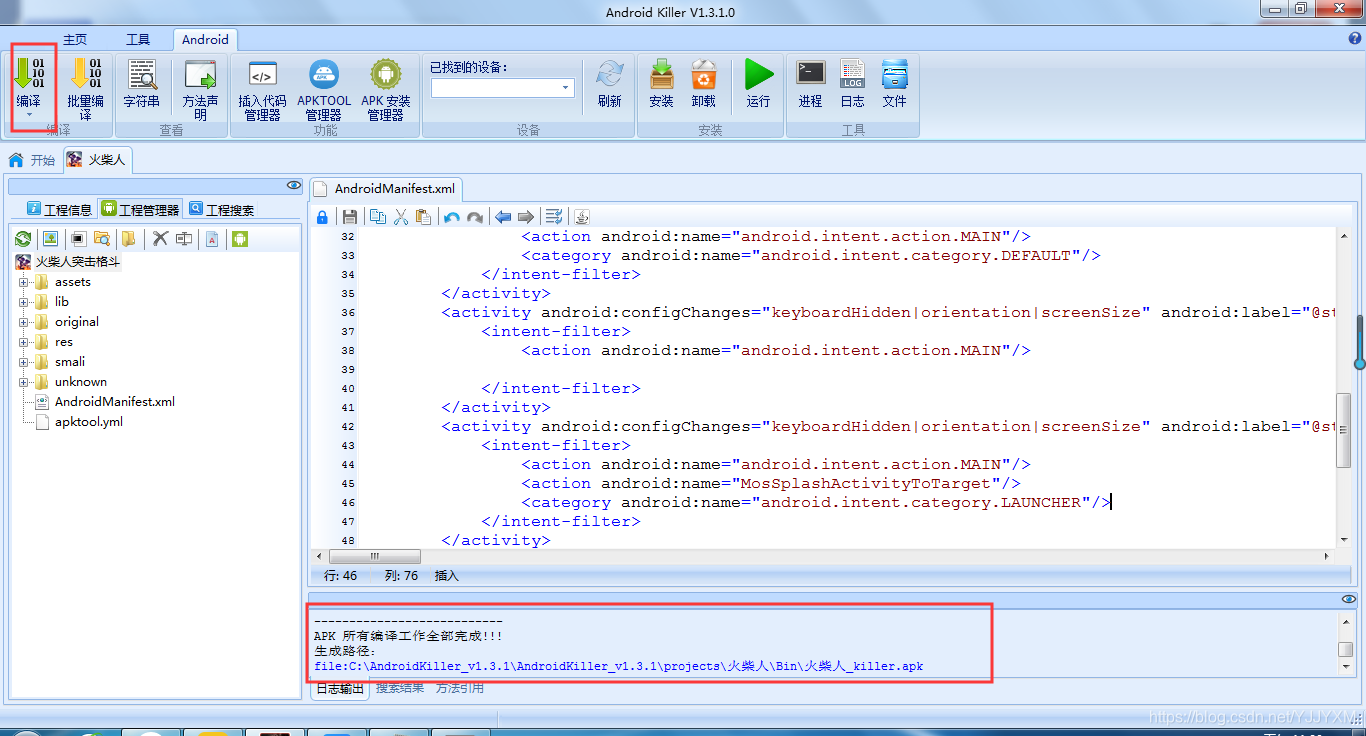
Task: Click 刷新 to refresh devices
Action: pos(609,82)
